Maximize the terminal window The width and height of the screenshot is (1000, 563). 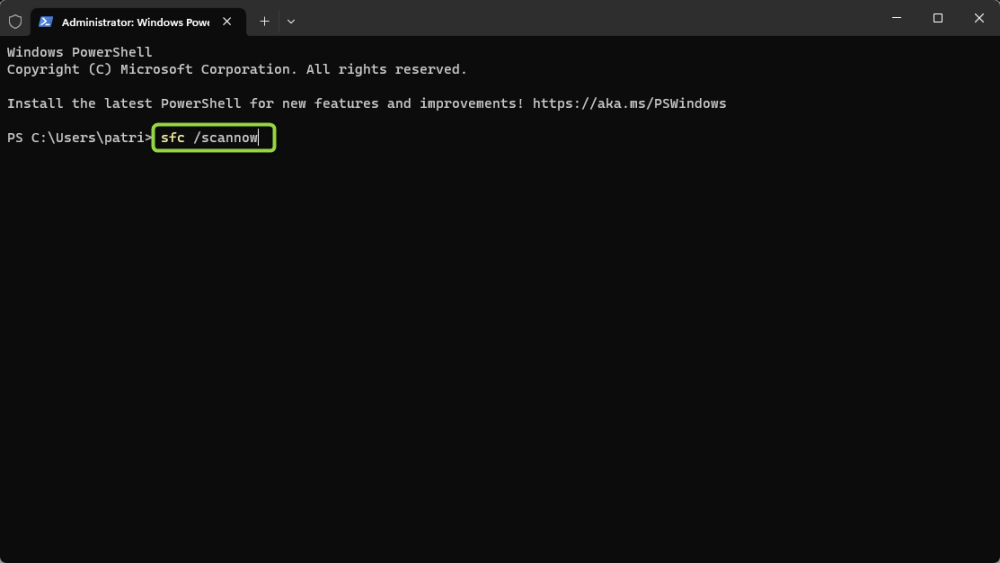(938, 18)
